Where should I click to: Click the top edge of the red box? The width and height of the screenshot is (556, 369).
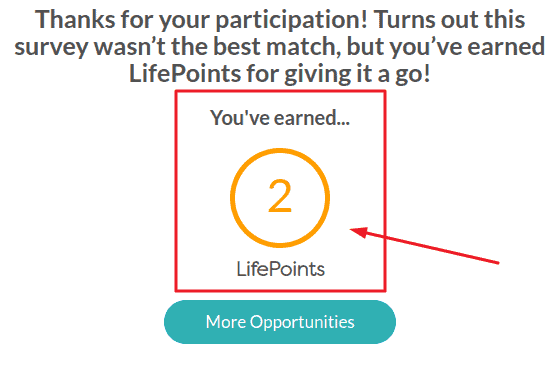[x=280, y=91]
